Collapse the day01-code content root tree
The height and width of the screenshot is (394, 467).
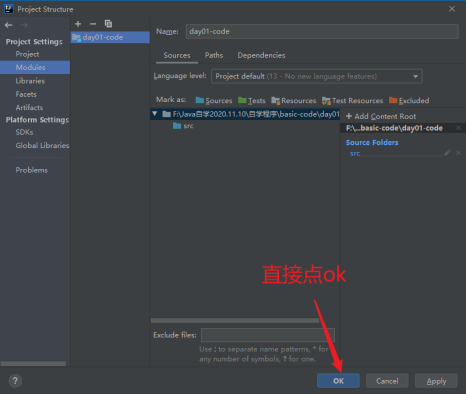click(155, 114)
